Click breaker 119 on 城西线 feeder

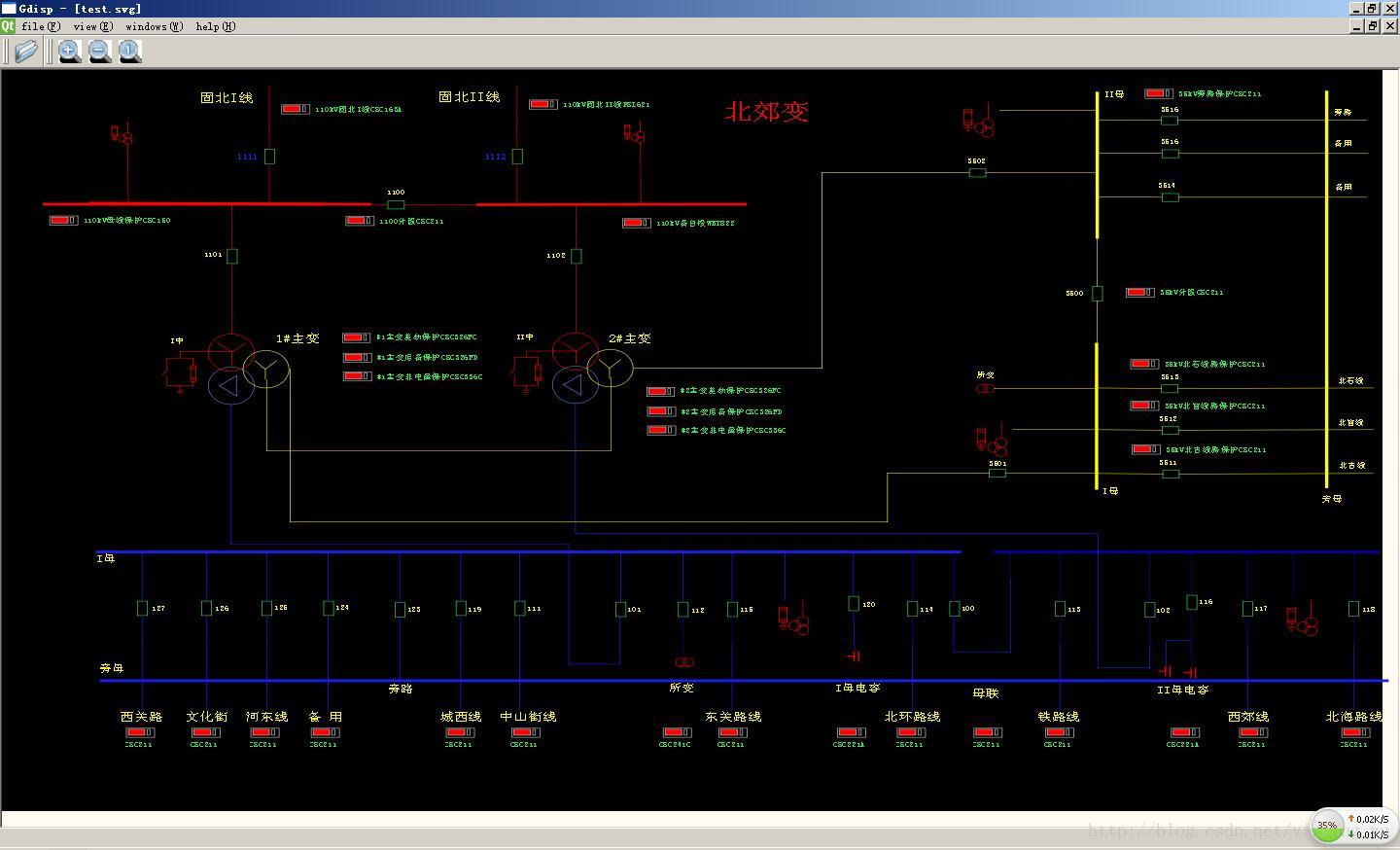[x=461, y=608]
